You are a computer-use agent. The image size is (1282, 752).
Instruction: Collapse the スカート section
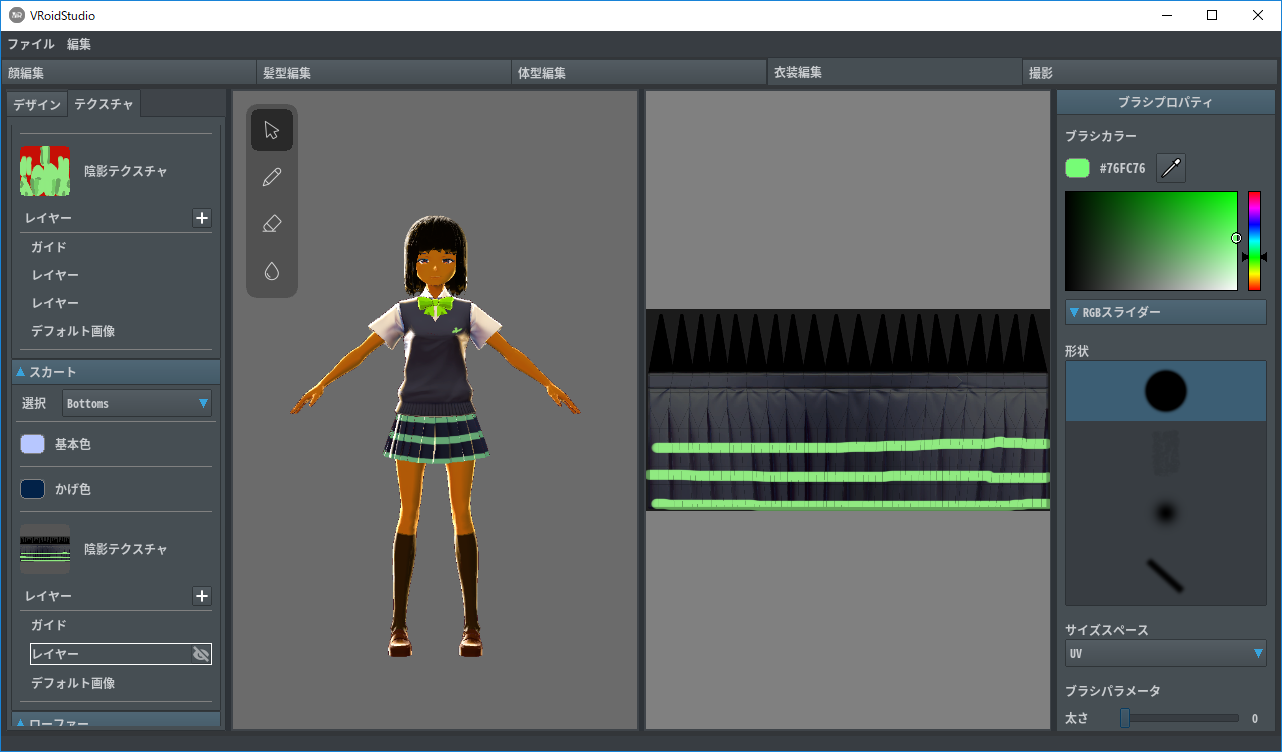pos(116,372)
